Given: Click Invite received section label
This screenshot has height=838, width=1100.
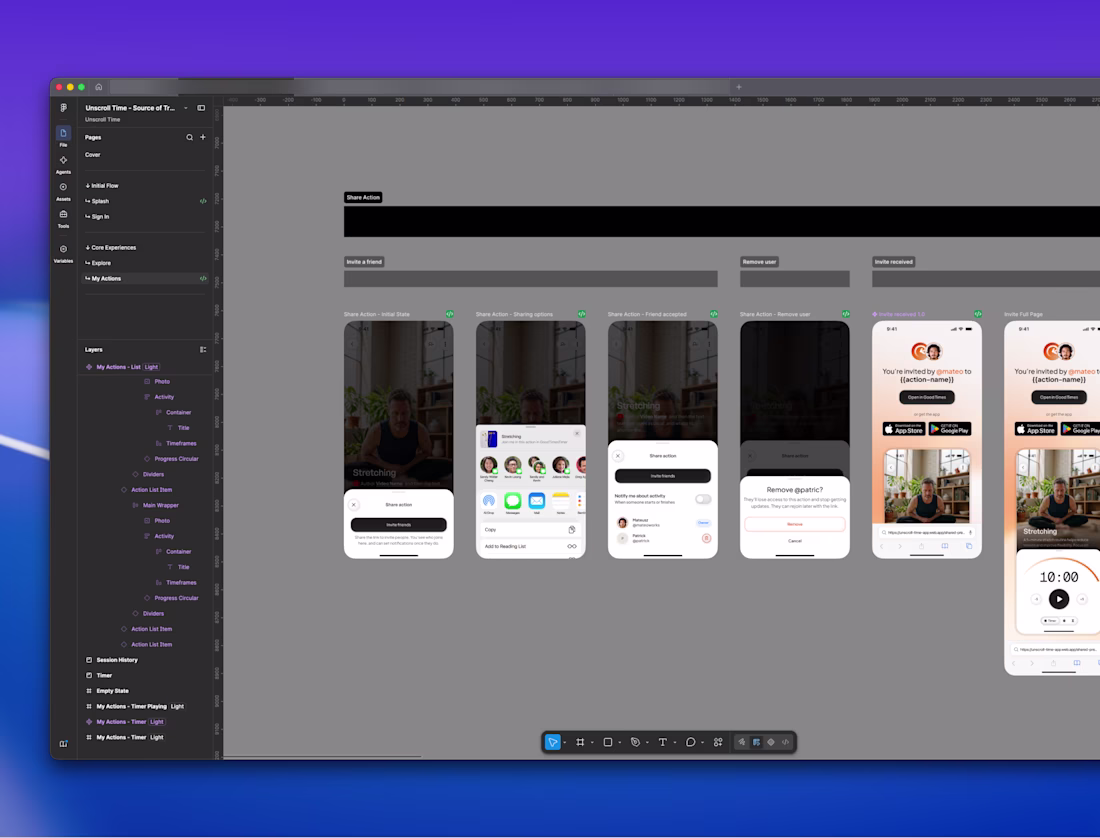Looking at the screenshot, I should 894,262.
